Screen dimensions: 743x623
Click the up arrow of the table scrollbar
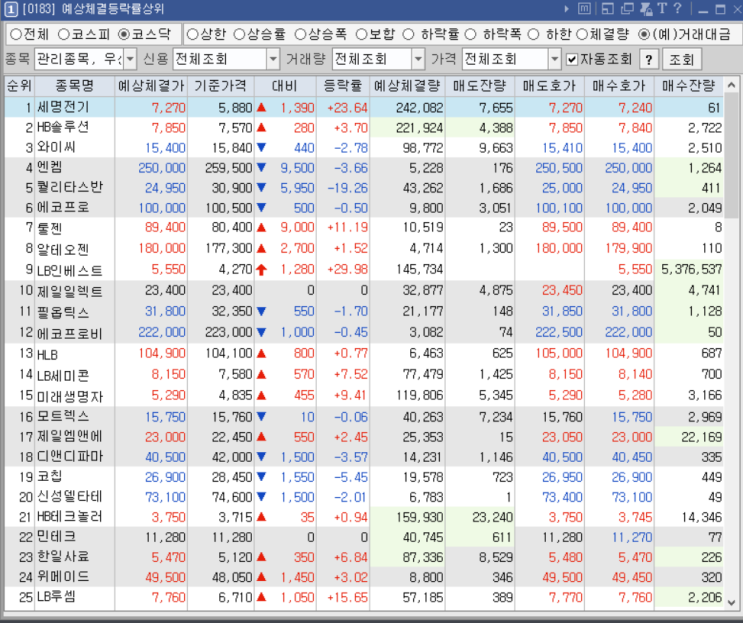click(731, 85)
